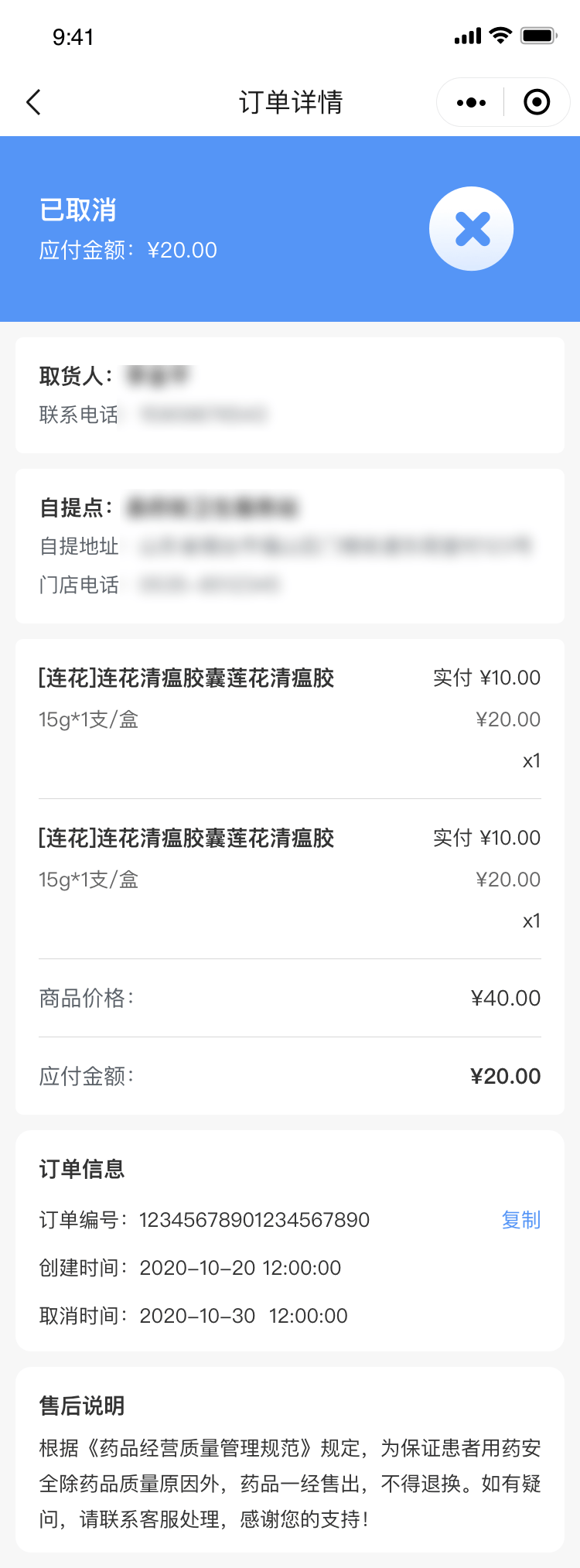
Task: Tap the 售后说明 section heading
Action: [x=82, y=1406]
